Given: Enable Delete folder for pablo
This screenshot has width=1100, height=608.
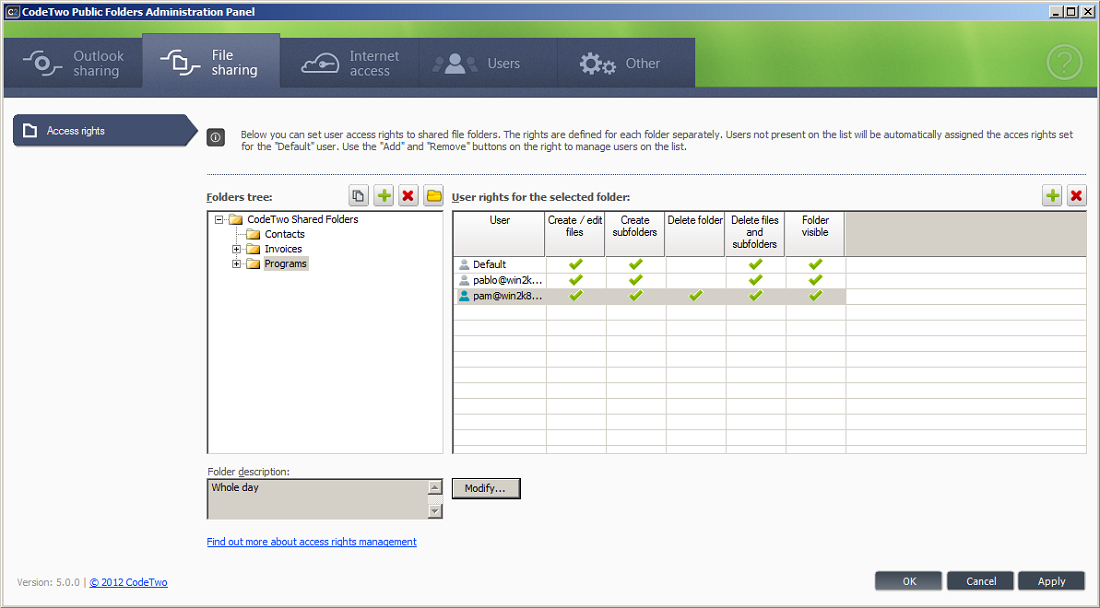Looking at the screenshot, I should click(x=695, y=280).
